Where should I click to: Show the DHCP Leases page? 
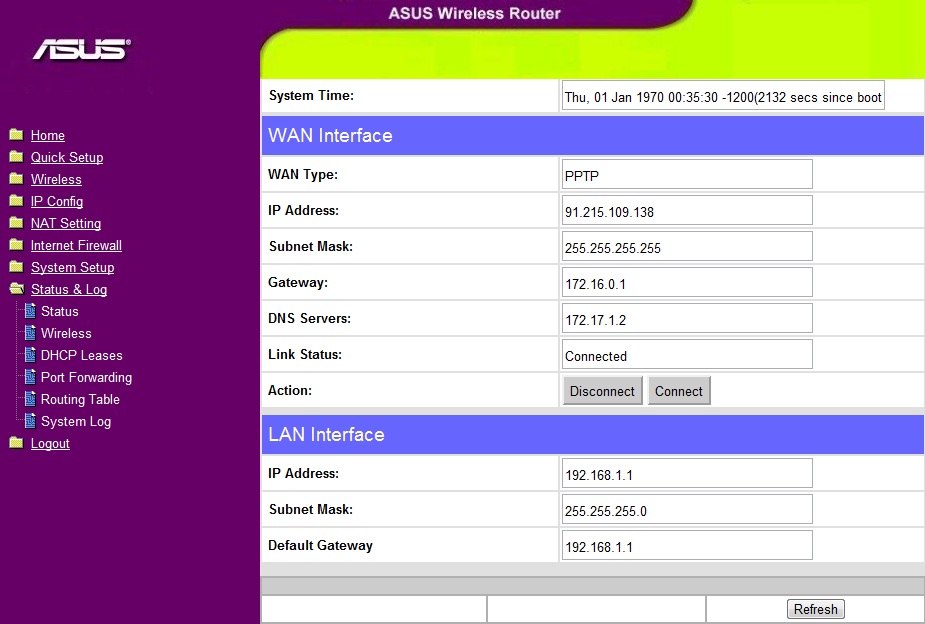81,356
